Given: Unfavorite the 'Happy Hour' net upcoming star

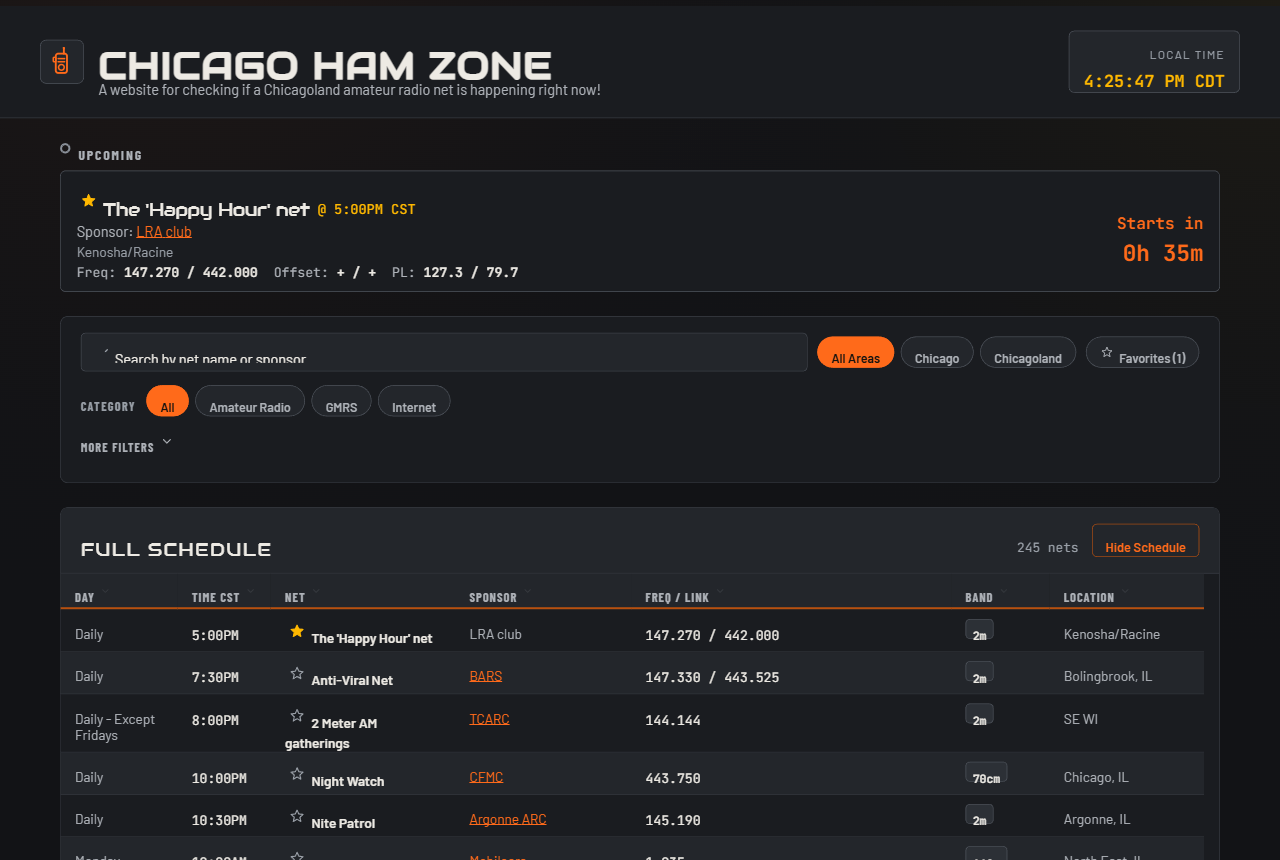Looking at the screenshot, I should click(x=88, y=201).
